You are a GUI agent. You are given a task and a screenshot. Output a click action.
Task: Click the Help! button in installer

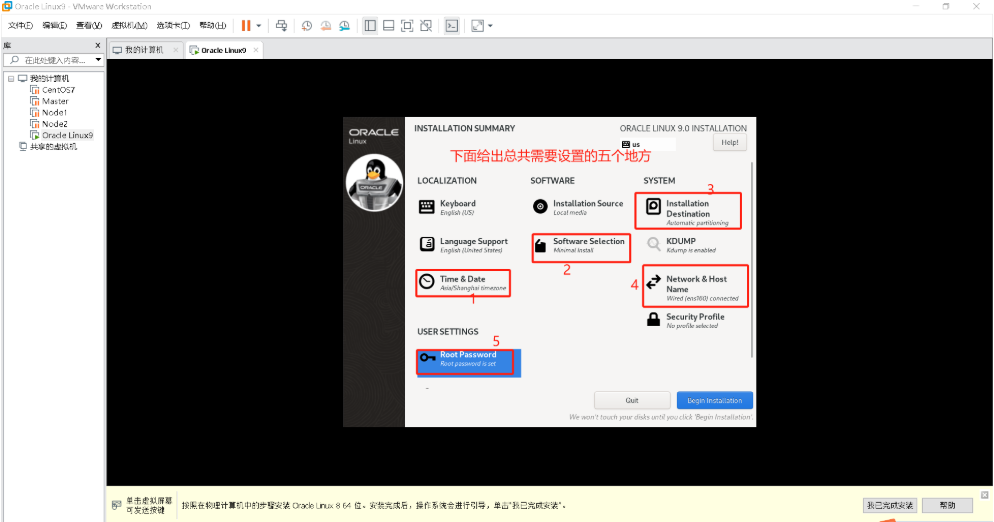(x=730, y=143)
